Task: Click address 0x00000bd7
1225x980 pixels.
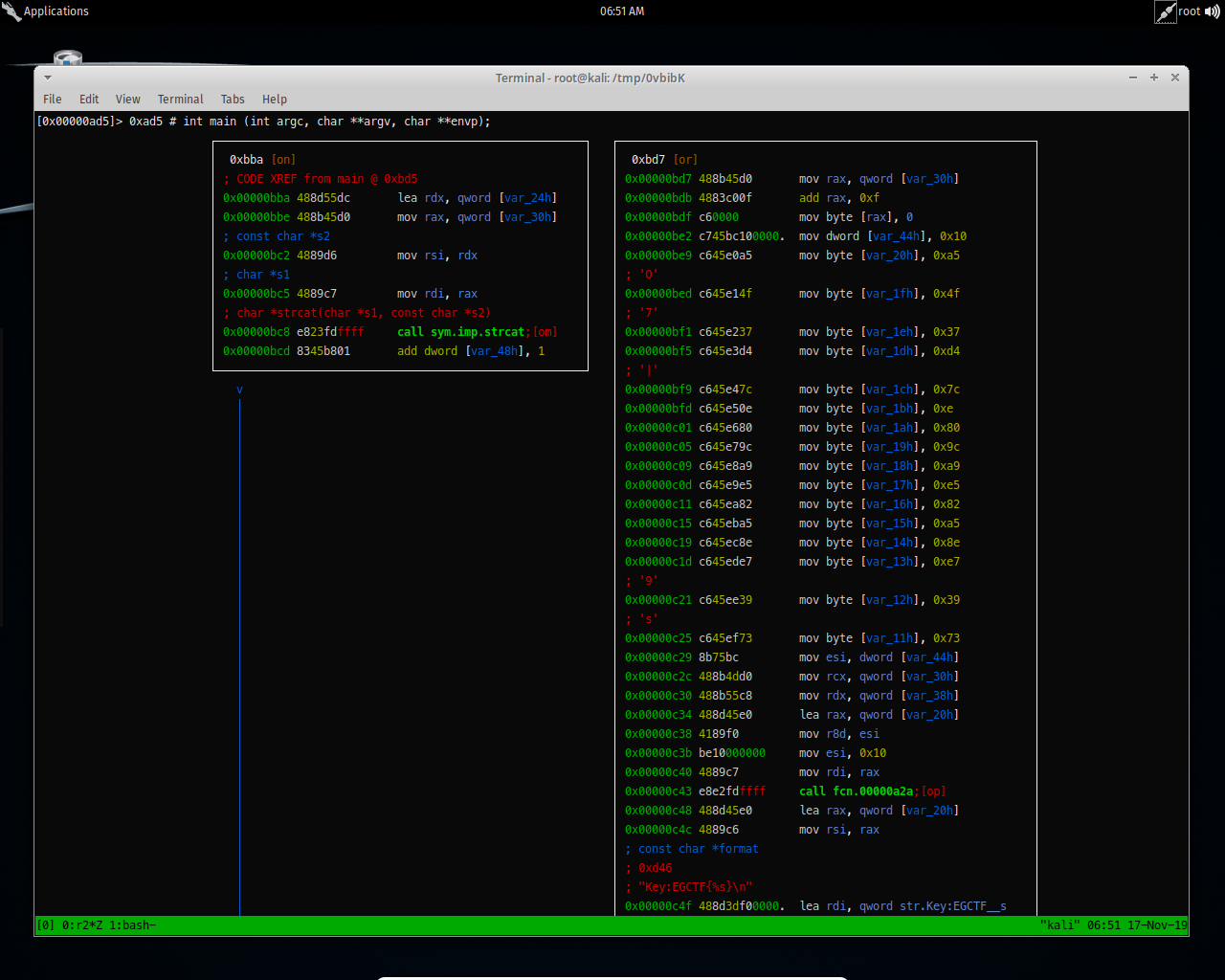Action: [658, 179]
